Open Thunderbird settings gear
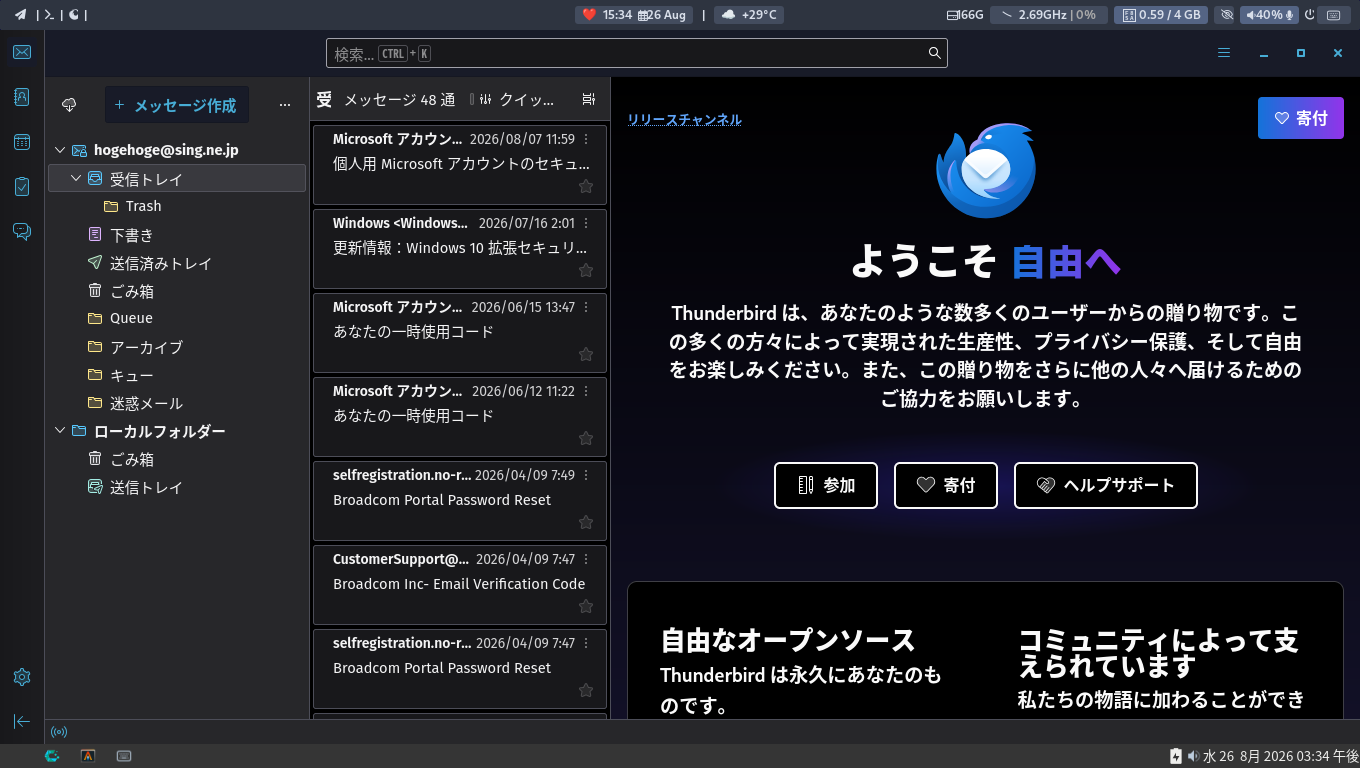This screenshot has height=768, width=1360. tap(22, 677)
